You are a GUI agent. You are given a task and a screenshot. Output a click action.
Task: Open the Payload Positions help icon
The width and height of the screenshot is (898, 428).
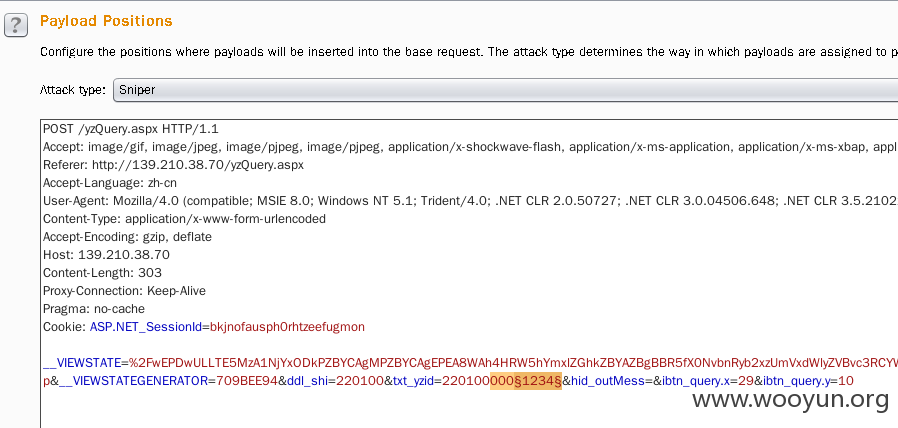(x=15, y=25)
